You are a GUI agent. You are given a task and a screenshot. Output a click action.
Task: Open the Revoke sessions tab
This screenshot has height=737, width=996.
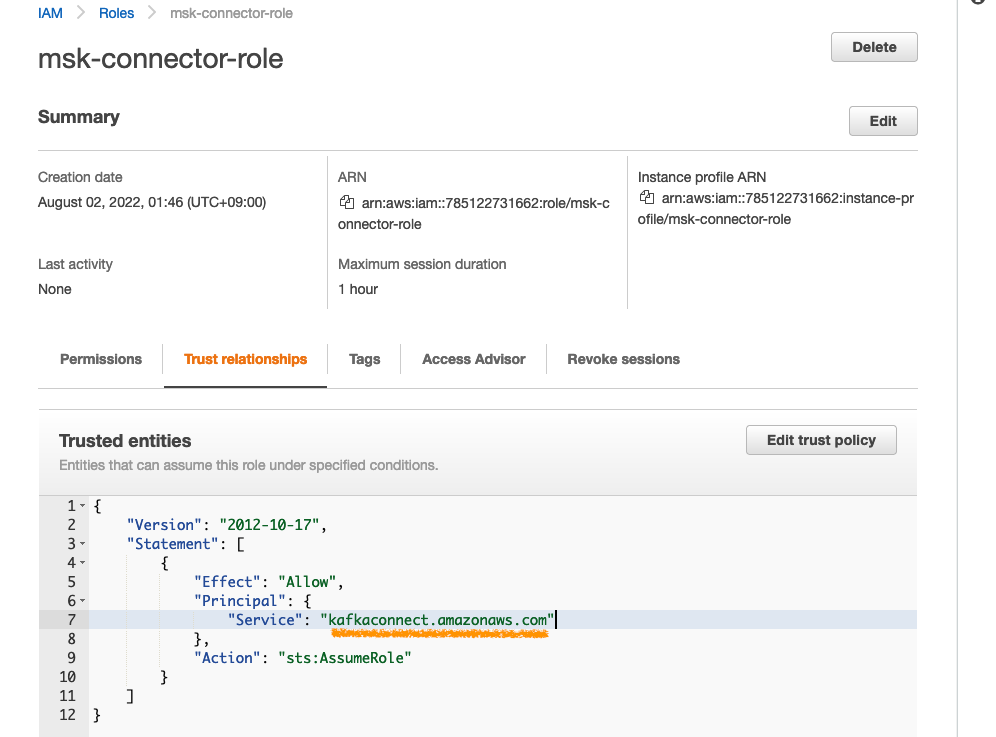coord(623,359)
